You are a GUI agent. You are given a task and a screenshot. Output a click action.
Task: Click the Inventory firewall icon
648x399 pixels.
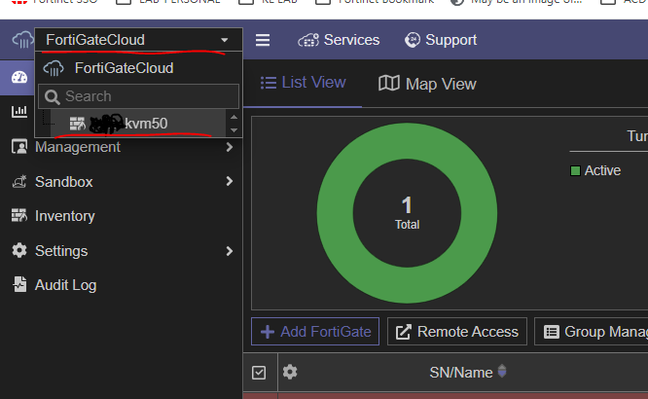coord(19,215)
